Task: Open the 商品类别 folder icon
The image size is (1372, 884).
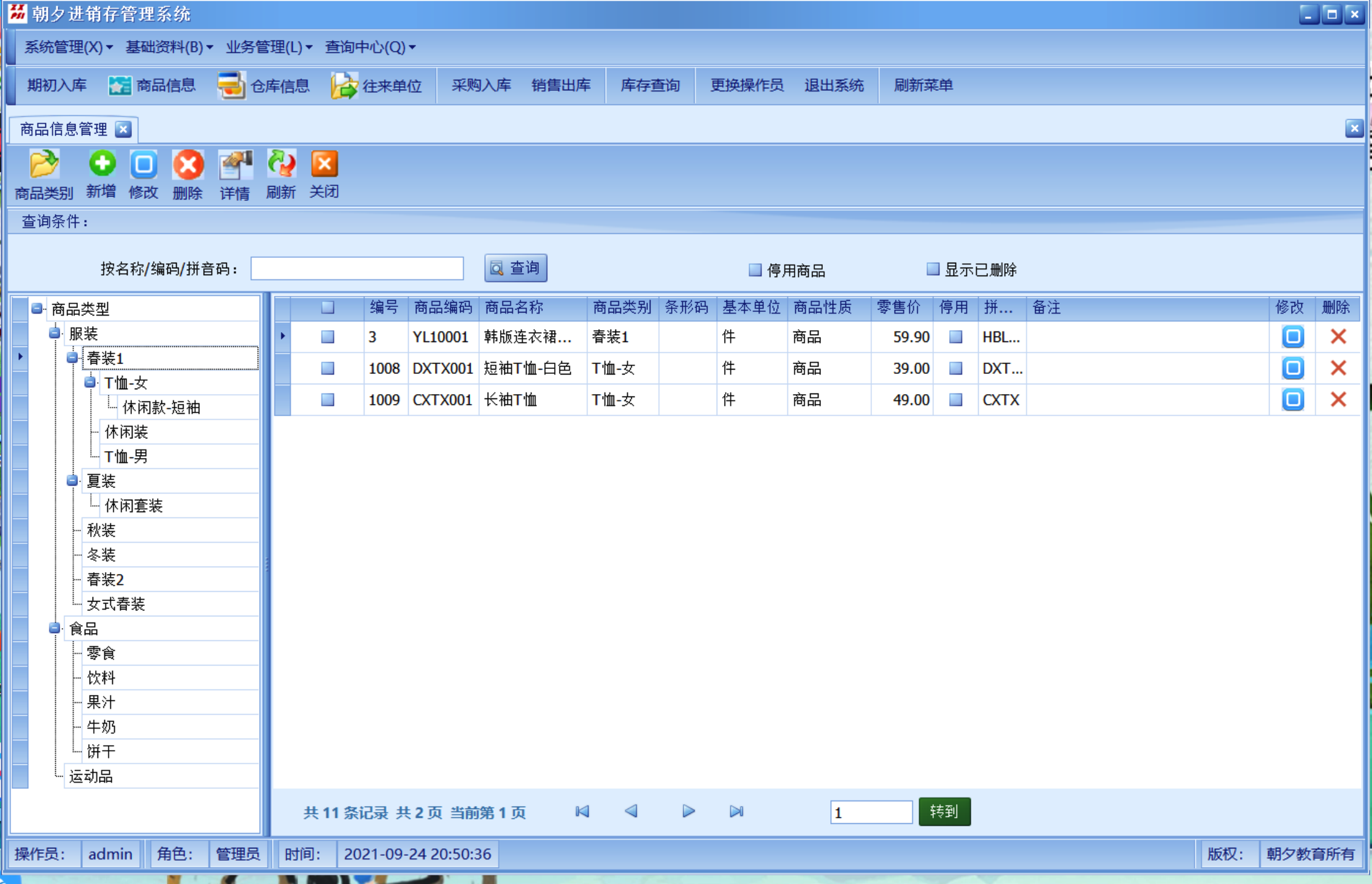Action: [x=44, y=165]
